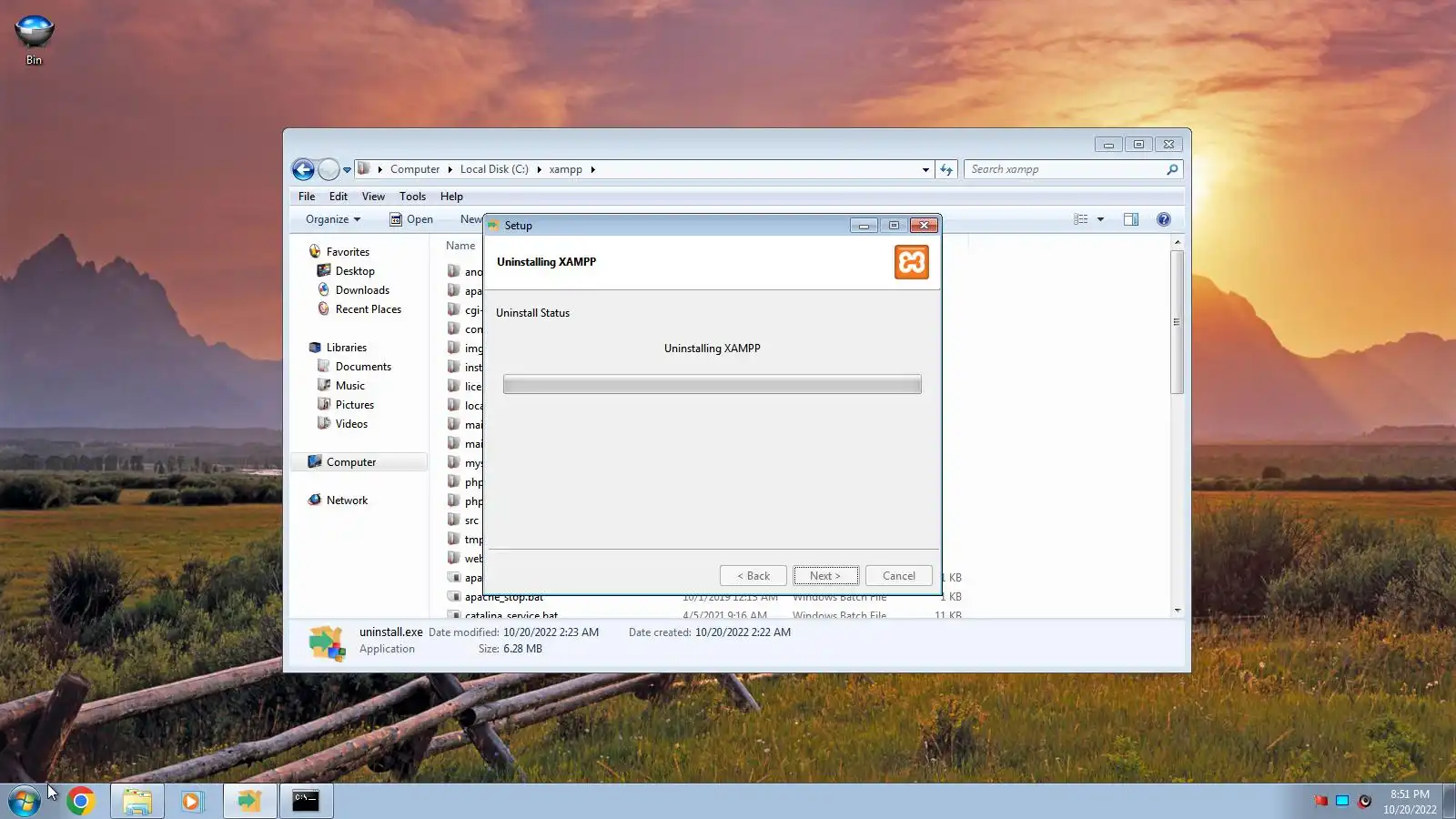Expand the Organize dropdown
Image resolution: width=1456 pixels, height=819 pixels.
point(333,219)
